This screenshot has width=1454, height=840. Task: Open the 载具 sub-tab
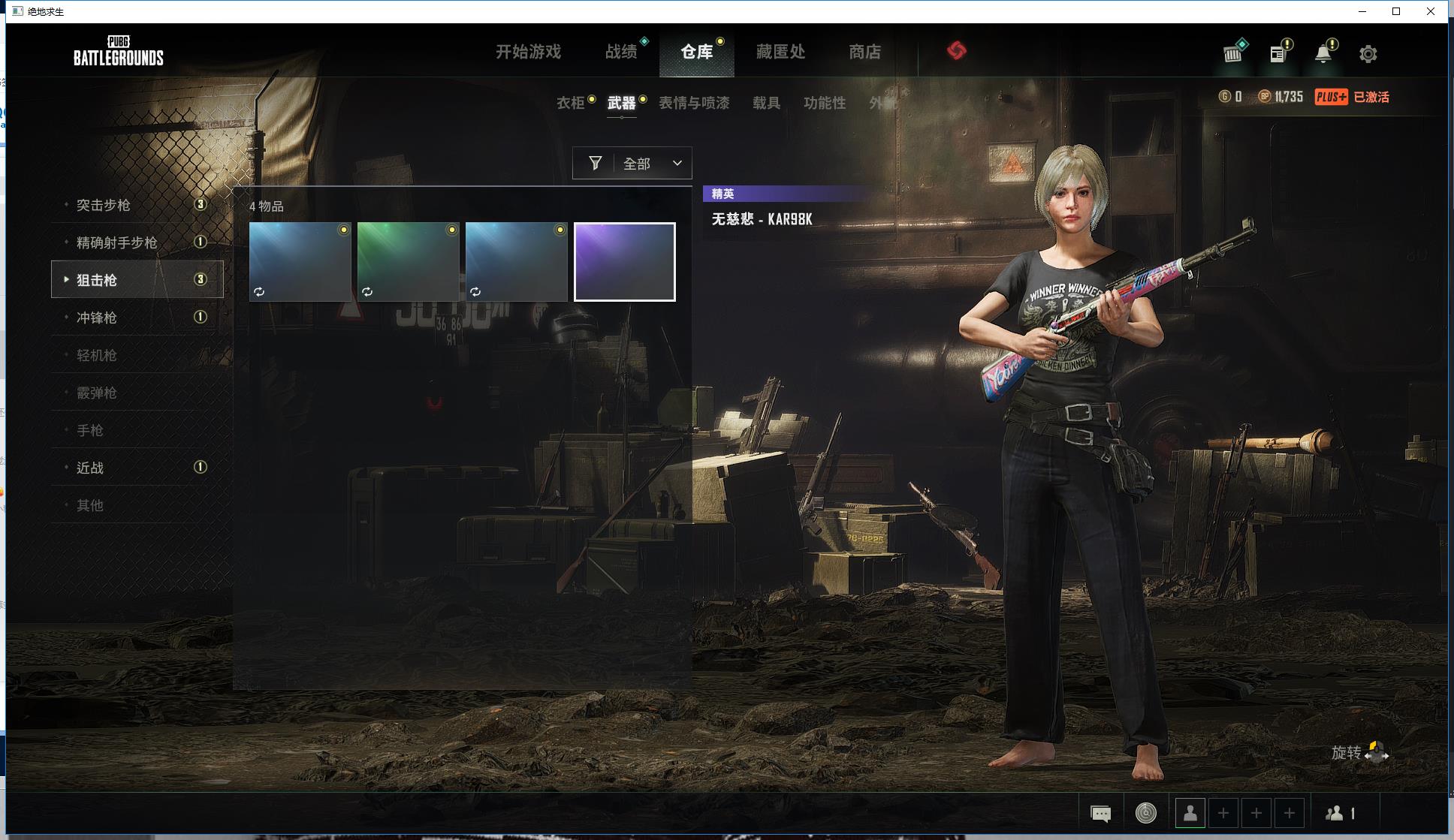click(766, 103)
